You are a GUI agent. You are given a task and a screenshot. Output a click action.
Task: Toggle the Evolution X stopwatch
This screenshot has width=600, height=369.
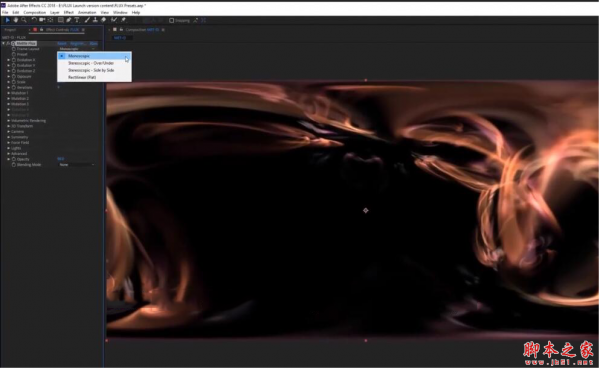(14, 60)
